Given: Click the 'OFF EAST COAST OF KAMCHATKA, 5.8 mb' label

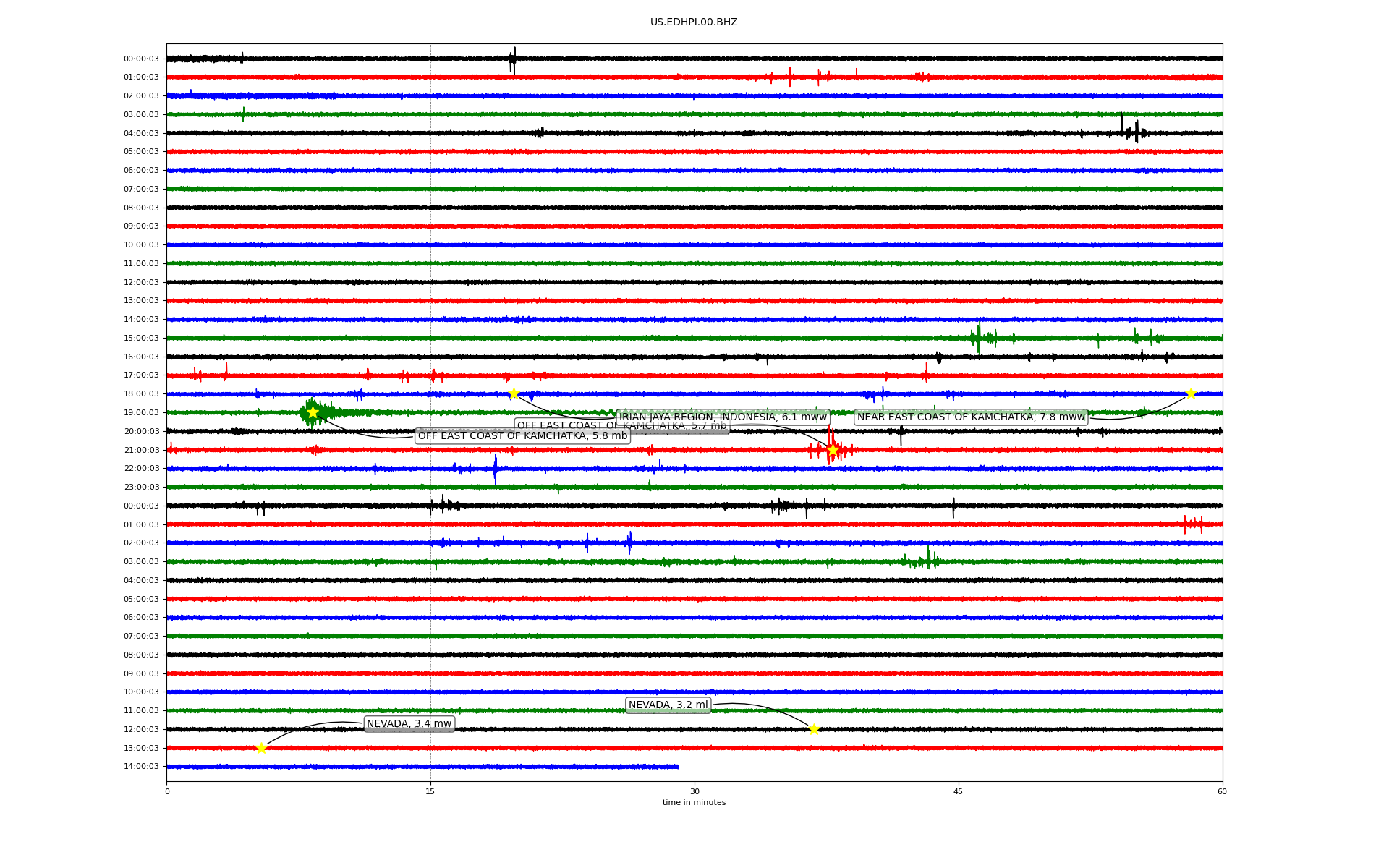Looking at the screenshot, I should point(522,435).
